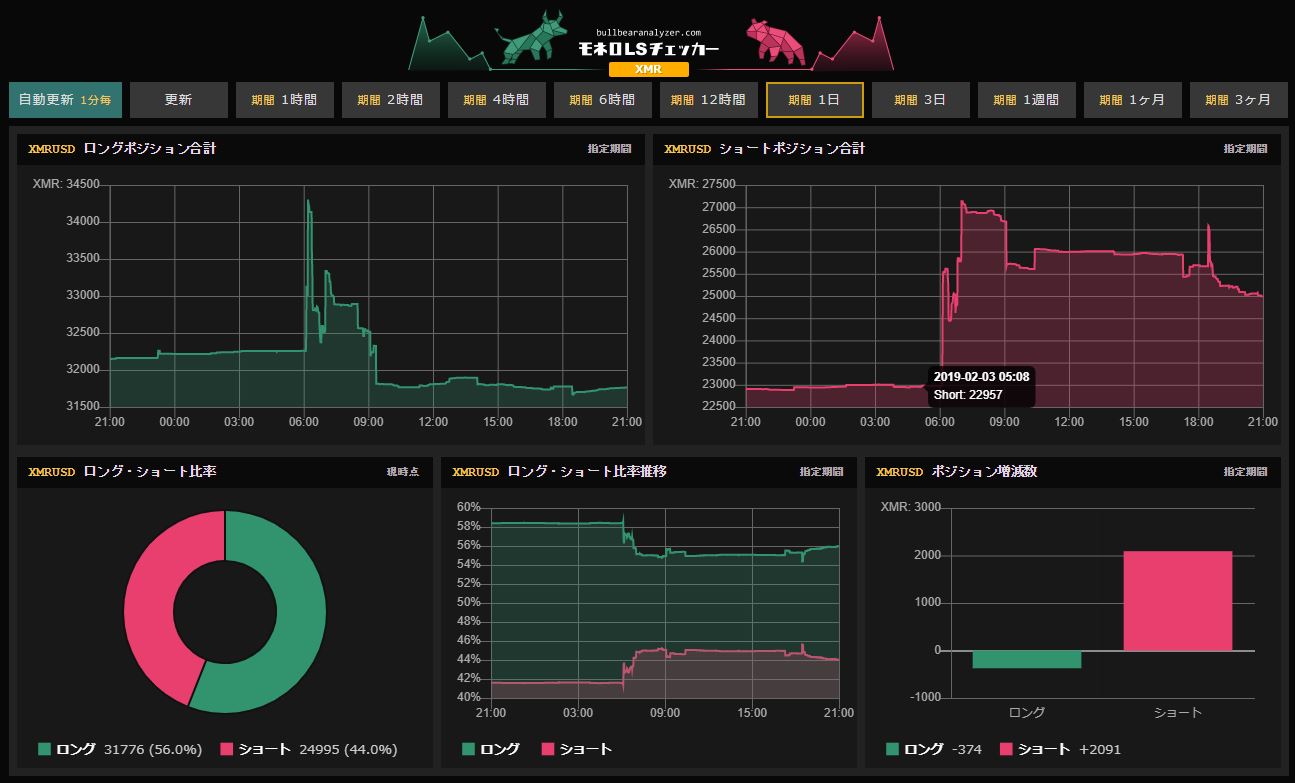Click the XMRUSD label on the short position panel

[687, 149]
